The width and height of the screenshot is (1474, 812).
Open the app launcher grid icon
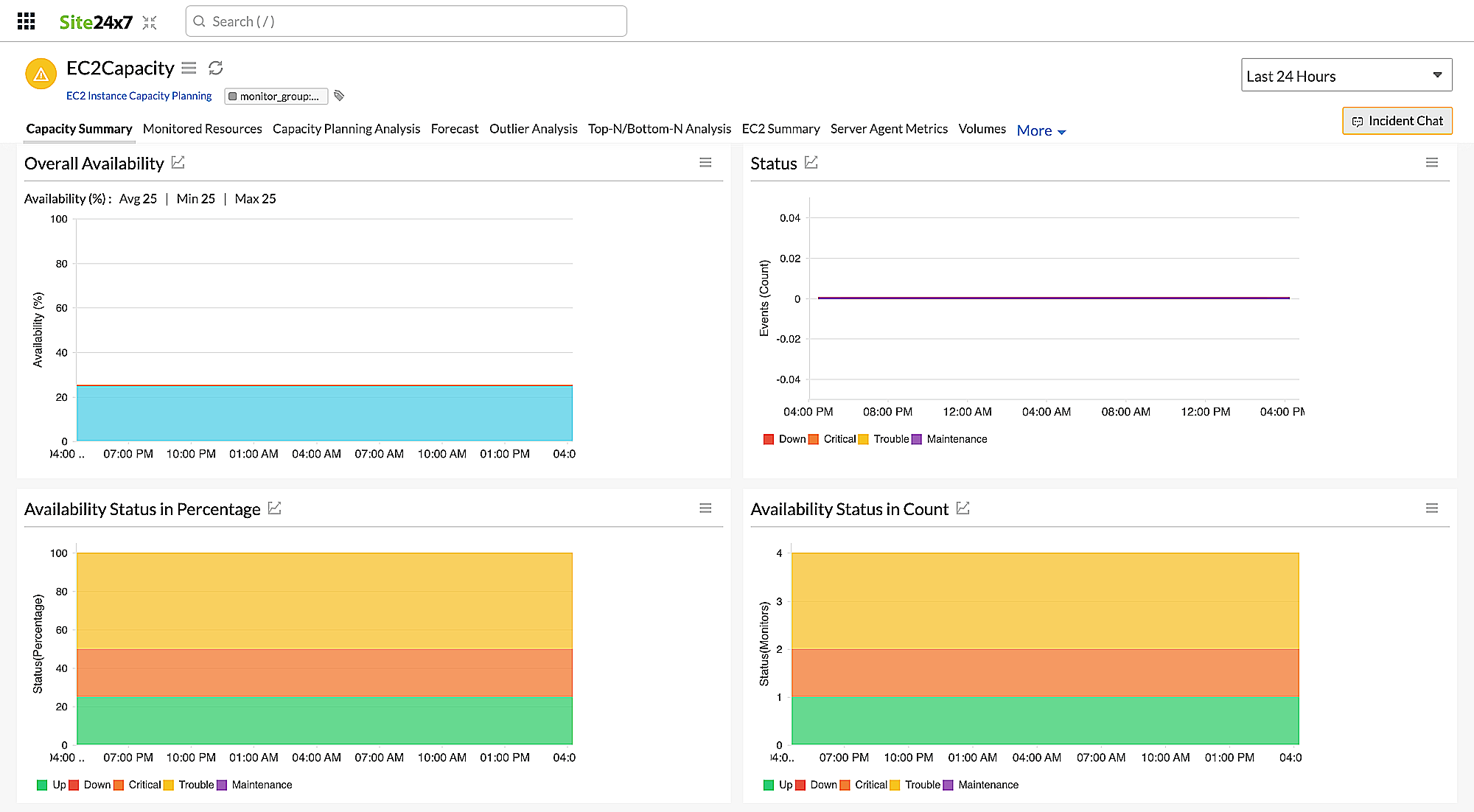point(26,21)
